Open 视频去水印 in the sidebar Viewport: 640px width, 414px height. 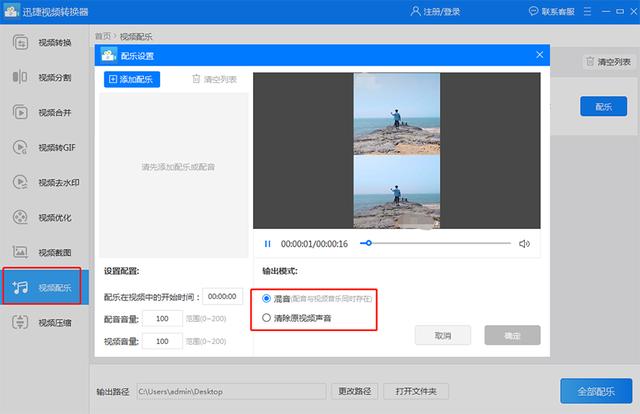point(44,183)
